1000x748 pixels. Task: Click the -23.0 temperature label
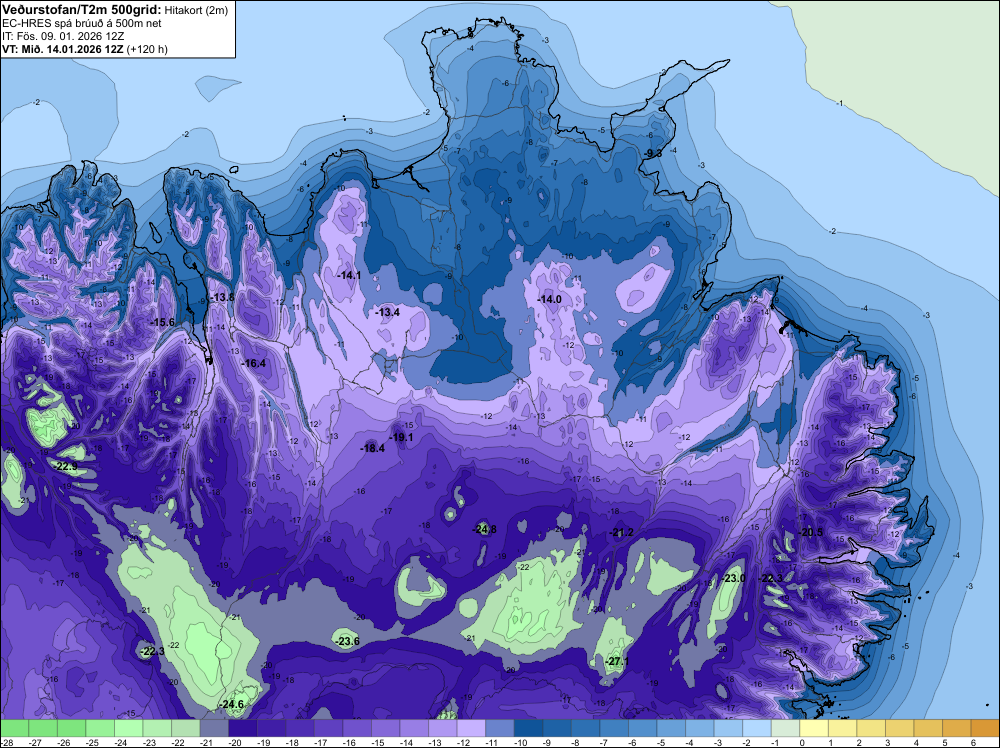click(x=734, y=578)
